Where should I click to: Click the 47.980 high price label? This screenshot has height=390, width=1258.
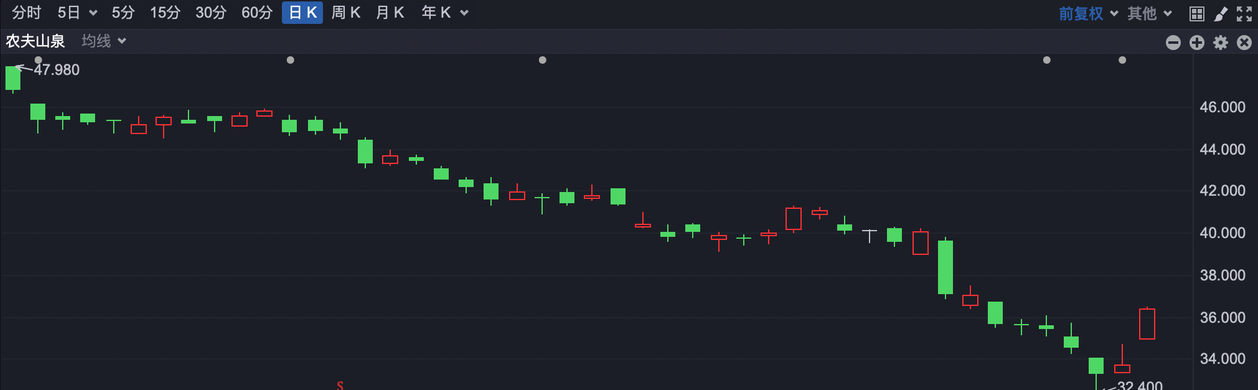pos(57,70)
